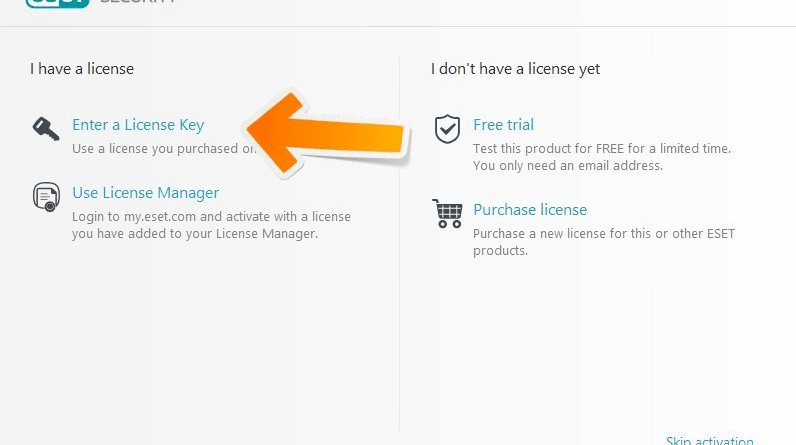This screenshot has width=796, height=445.
Task: Skip activation using the bottom link
Action: 709,440
